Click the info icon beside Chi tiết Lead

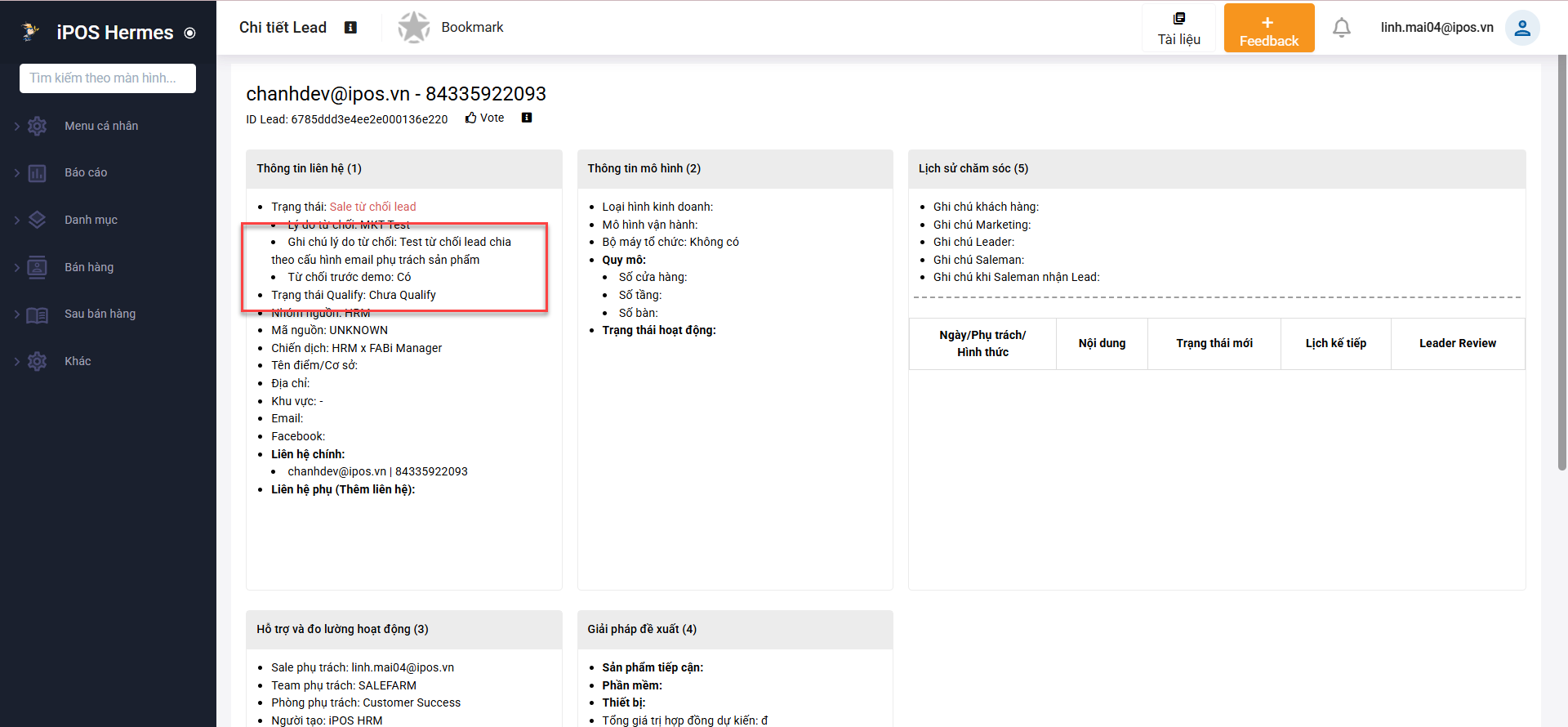tap(351, 28)
